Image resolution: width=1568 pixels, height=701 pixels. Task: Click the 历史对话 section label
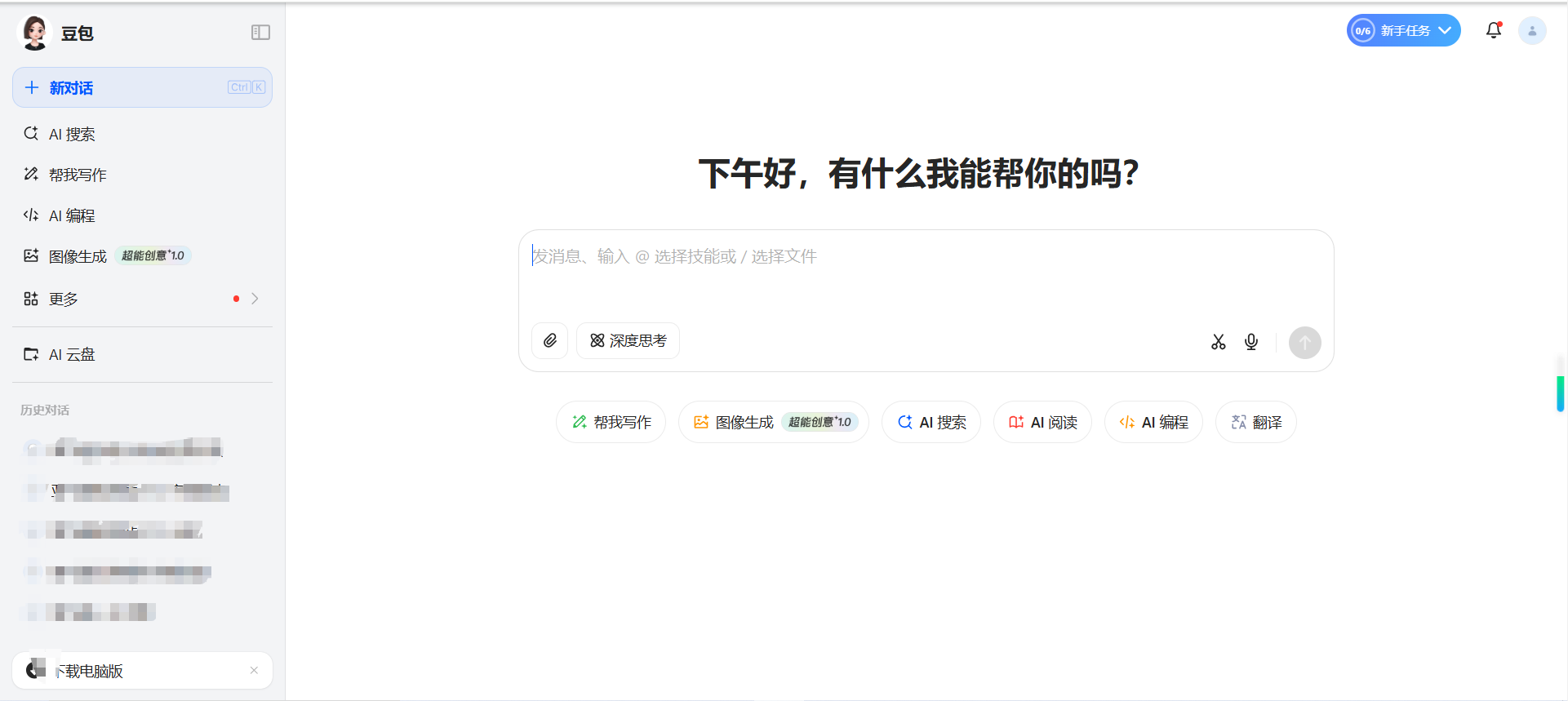click(45, 410)
